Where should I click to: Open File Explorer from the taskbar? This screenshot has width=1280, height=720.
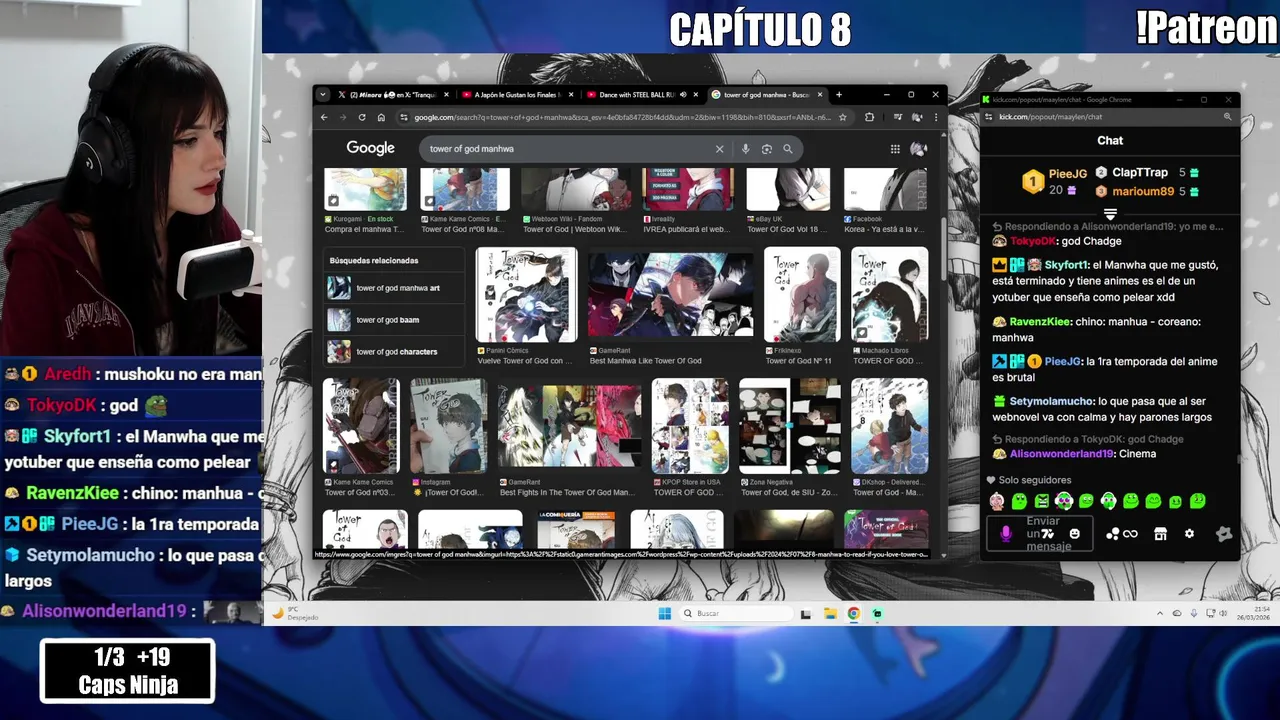[x=830, y=614]
